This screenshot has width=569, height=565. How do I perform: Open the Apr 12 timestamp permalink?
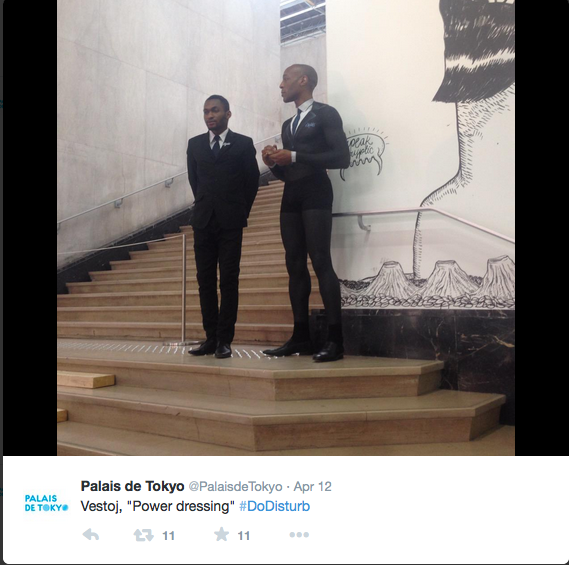(312, 487)
